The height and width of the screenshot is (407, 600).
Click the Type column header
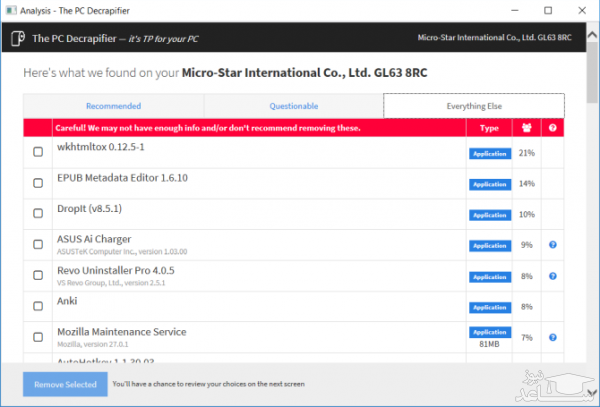489,128
